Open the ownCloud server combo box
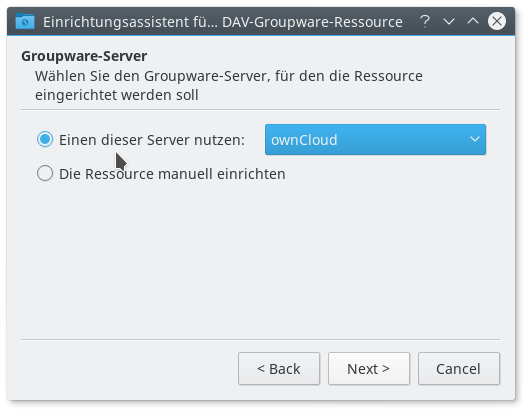The image size is (528, 413). click(375, 139)
